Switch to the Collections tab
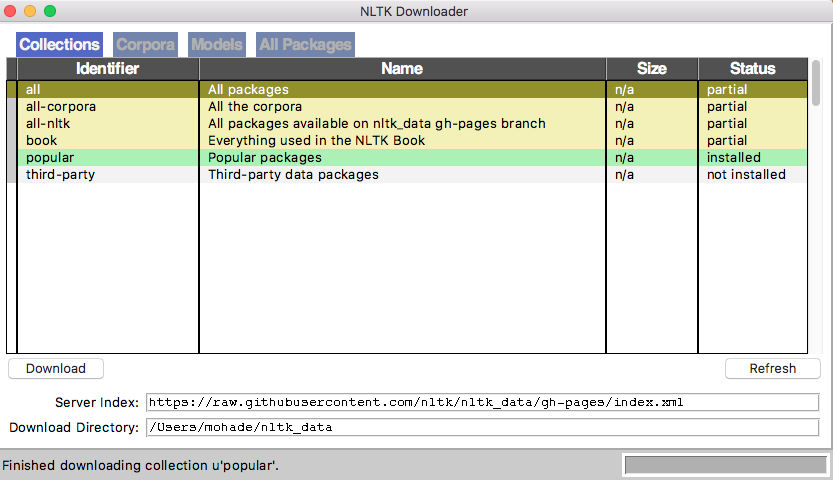This screenshot has width=833, height=480. point(60,45)
